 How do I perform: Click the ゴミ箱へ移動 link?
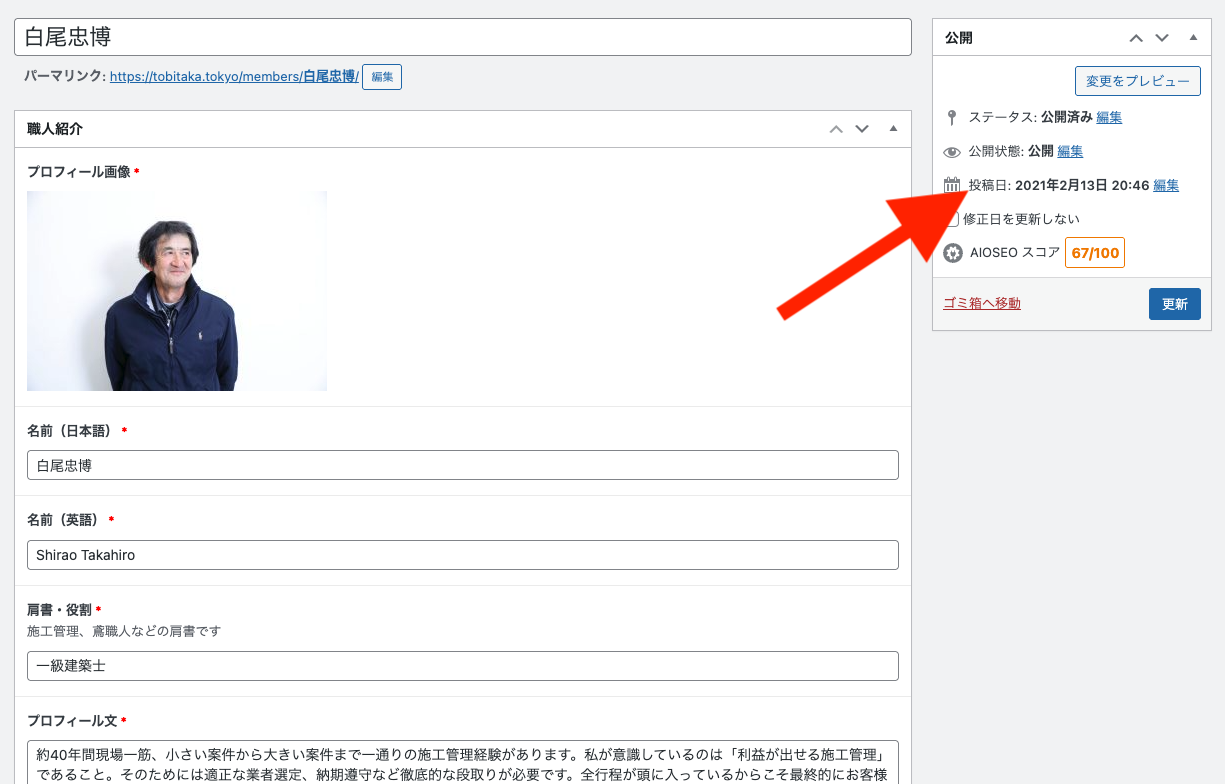pos(982,303)
